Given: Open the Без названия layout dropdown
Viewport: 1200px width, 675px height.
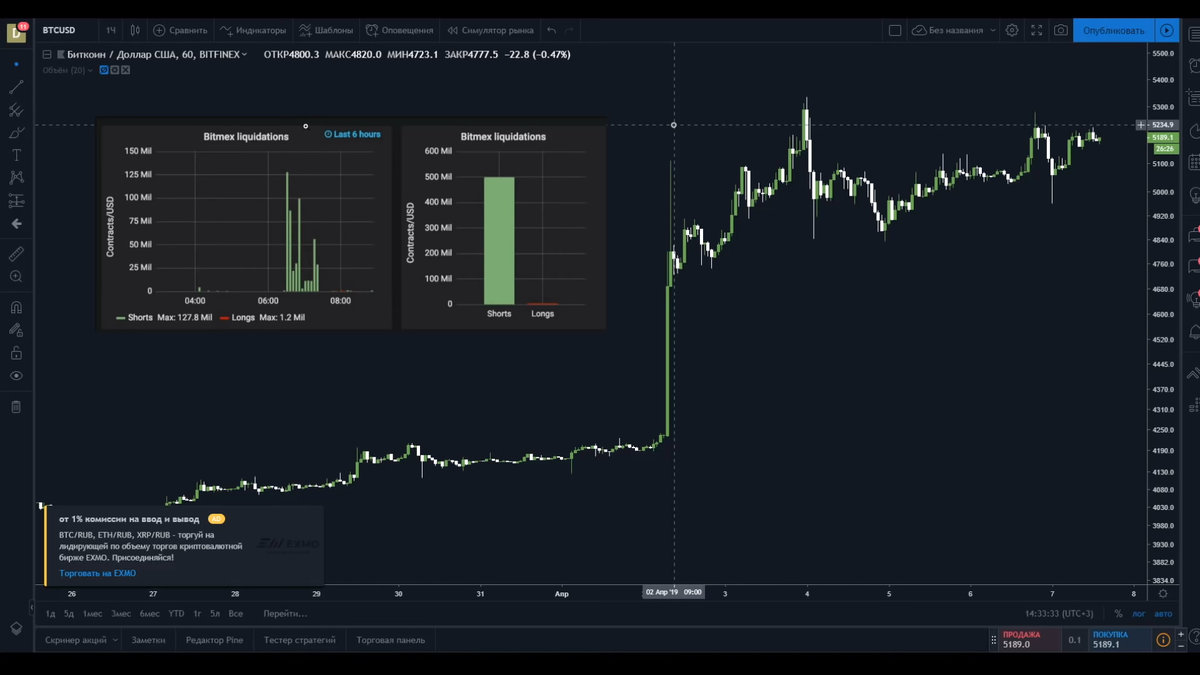Looking at the screenshot, I should coord(955,30).
